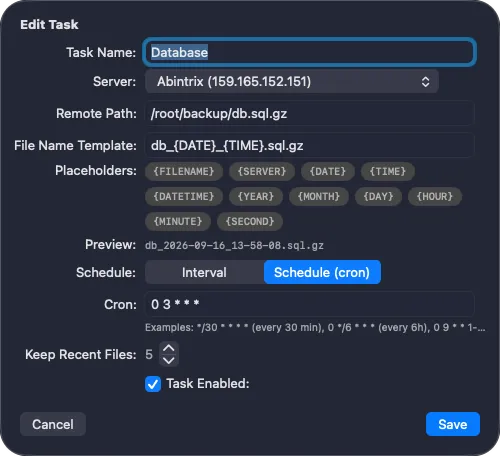
Task: Click the Task Name input field
Action: [309, 52]
